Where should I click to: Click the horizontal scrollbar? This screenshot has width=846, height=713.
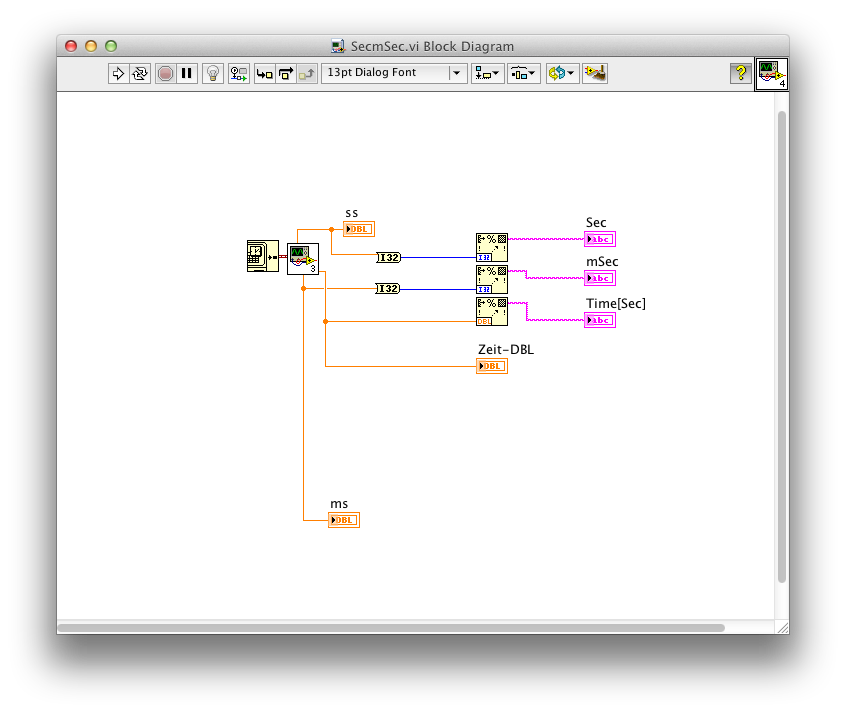pyautogui.click(x=391, y=628)
